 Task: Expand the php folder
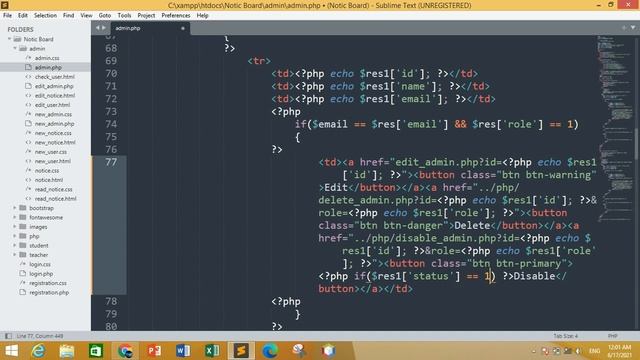pos(15,236)
